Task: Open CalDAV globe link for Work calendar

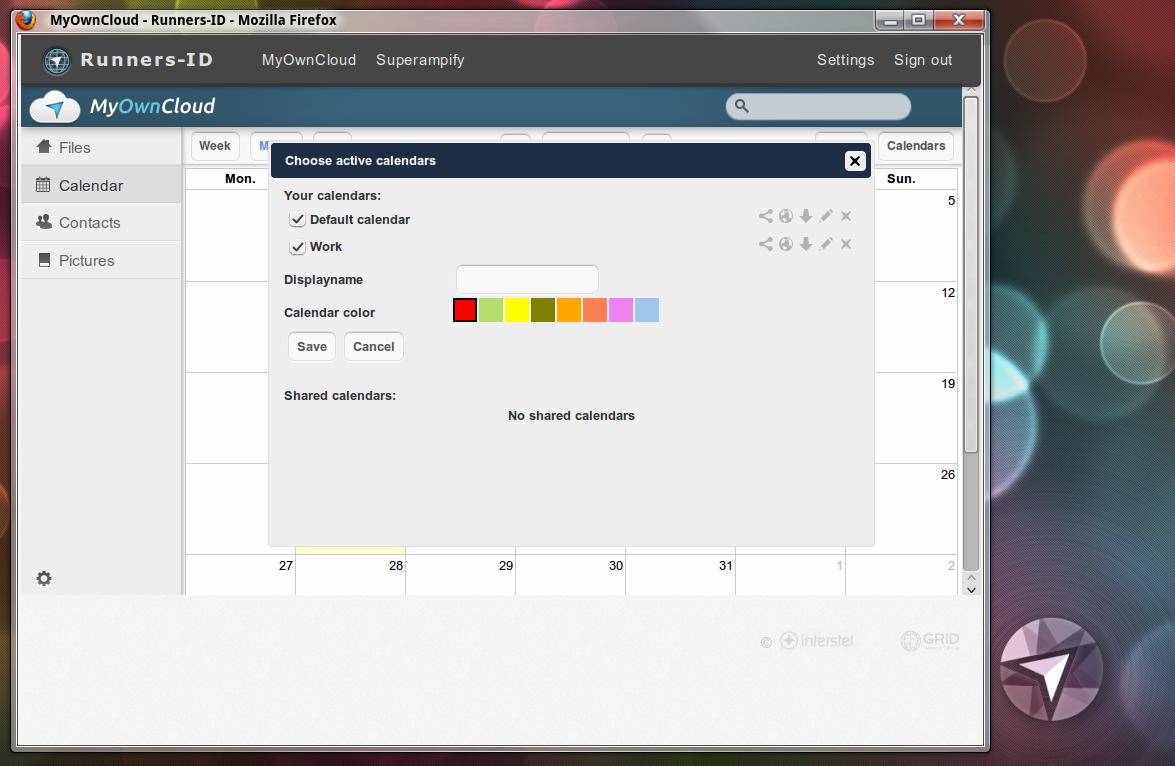Action: 785,244
